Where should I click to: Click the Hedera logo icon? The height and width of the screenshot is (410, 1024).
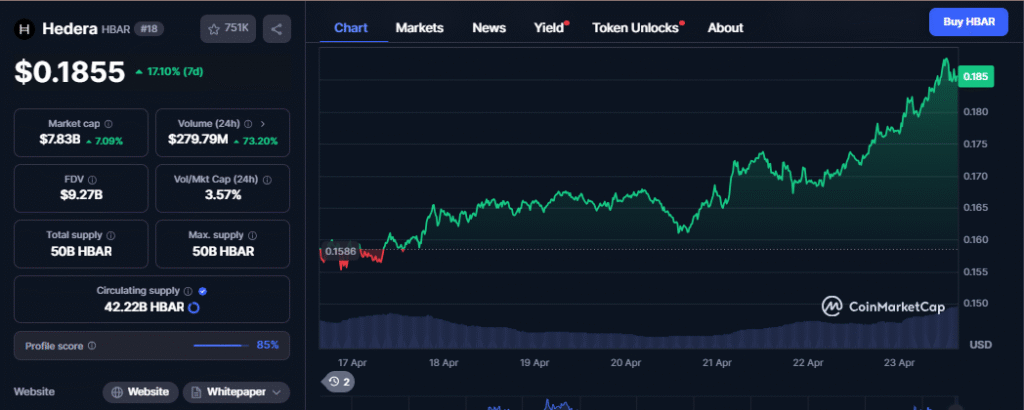click(x=25, y=29)
